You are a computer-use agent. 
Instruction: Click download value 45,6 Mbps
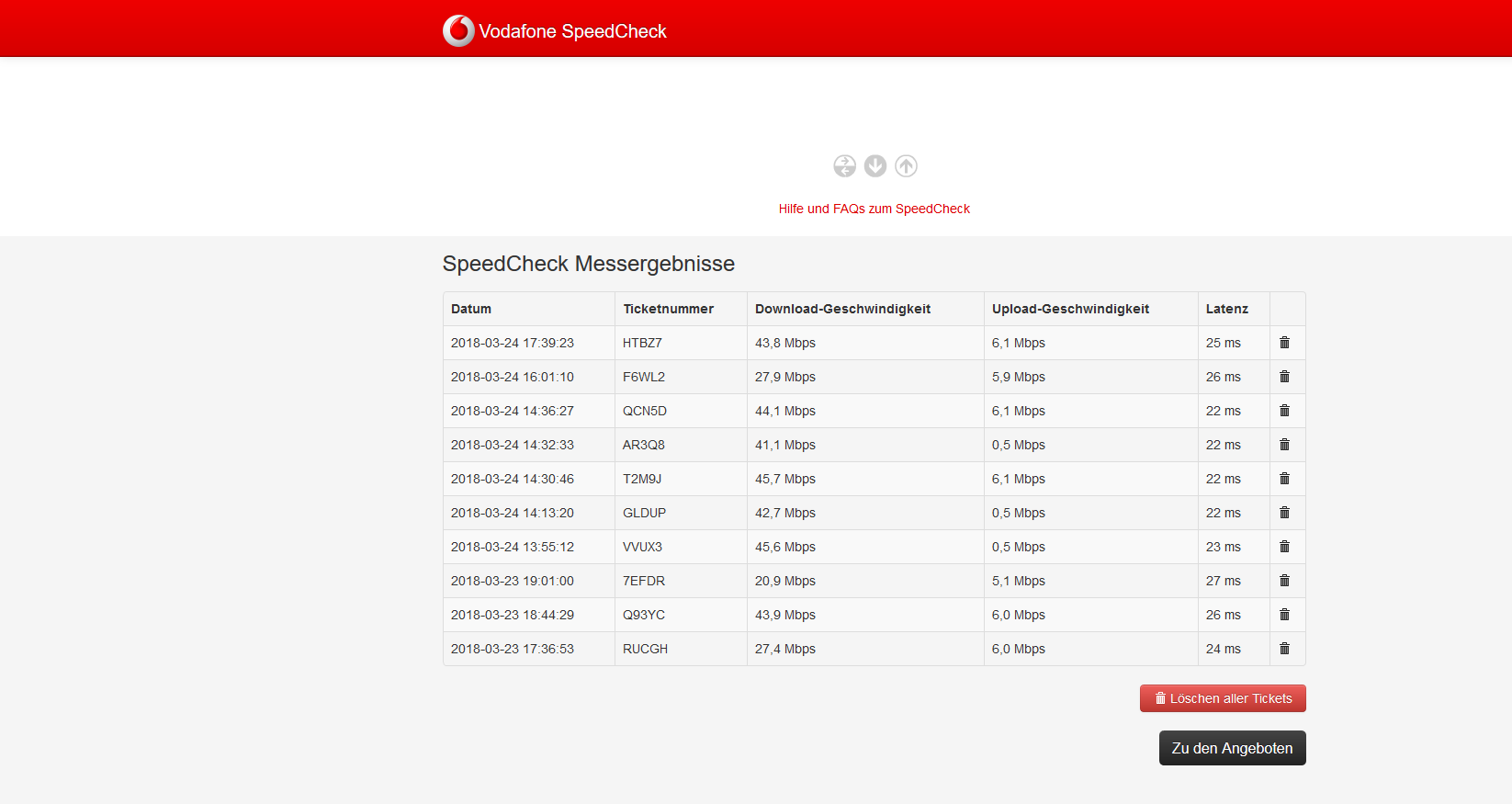point(785,547)
